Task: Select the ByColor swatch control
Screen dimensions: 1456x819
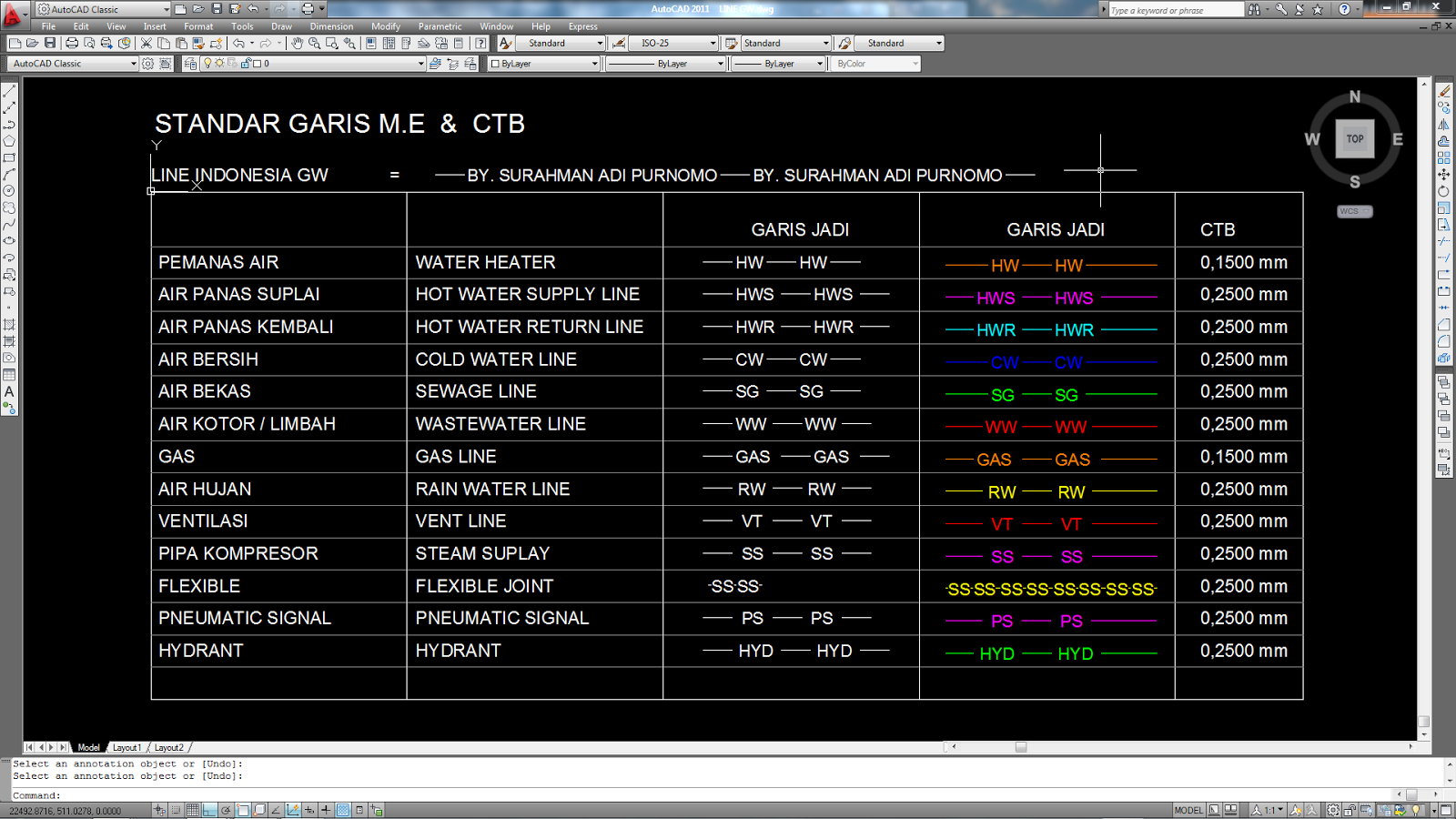Action: pyautogui.click(x=875, y=64)
